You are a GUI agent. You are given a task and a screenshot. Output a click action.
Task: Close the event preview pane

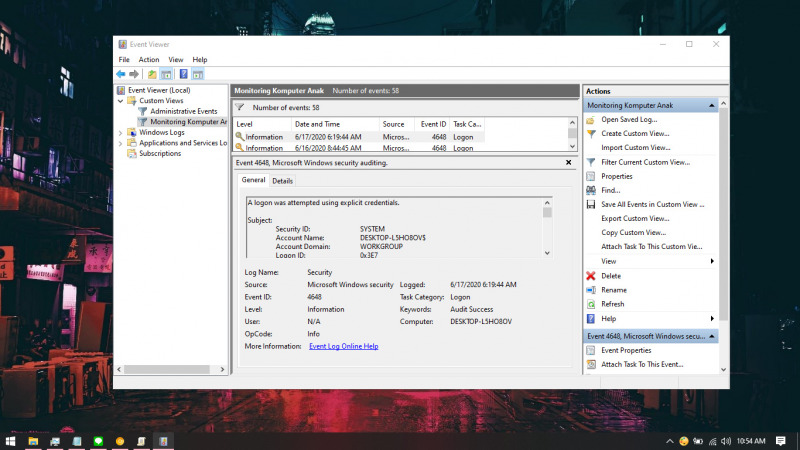click(568, 163)
